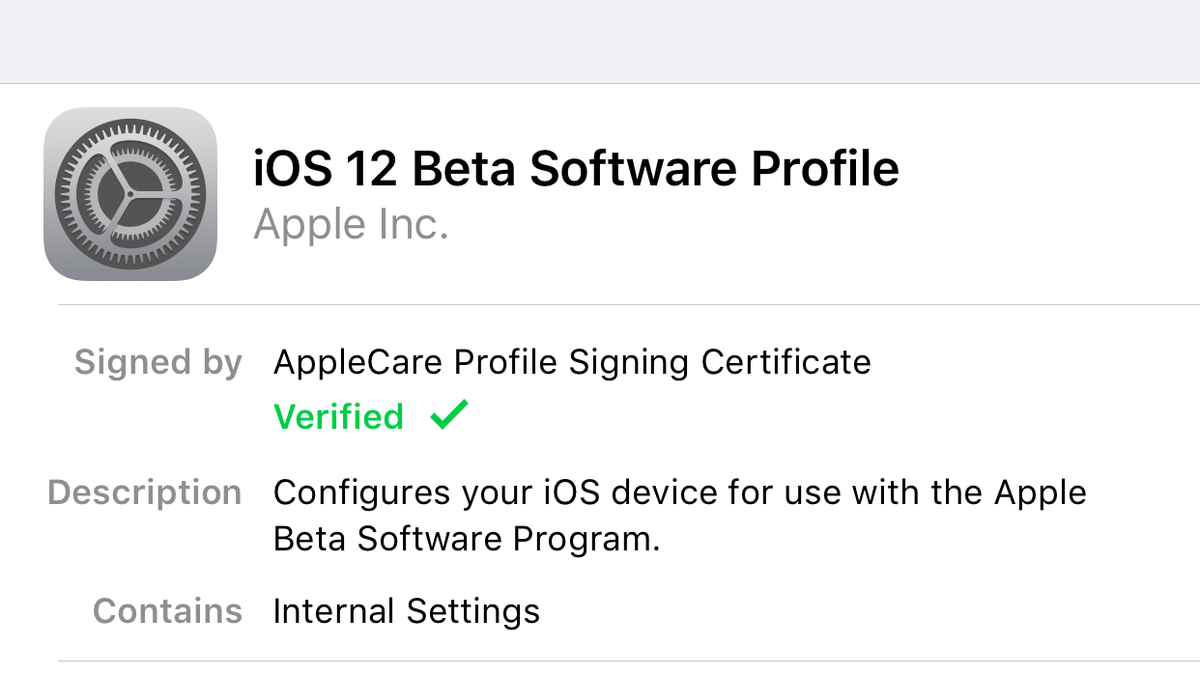Screen dimensions: 1200x675
Task: Select the 'Configures your iOS device' description line
Action: 680,493
